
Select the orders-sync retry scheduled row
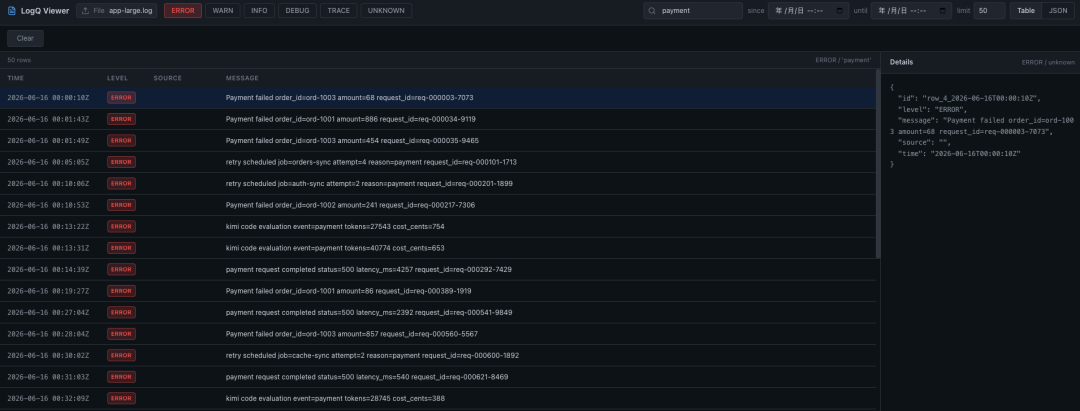[438, 162]
